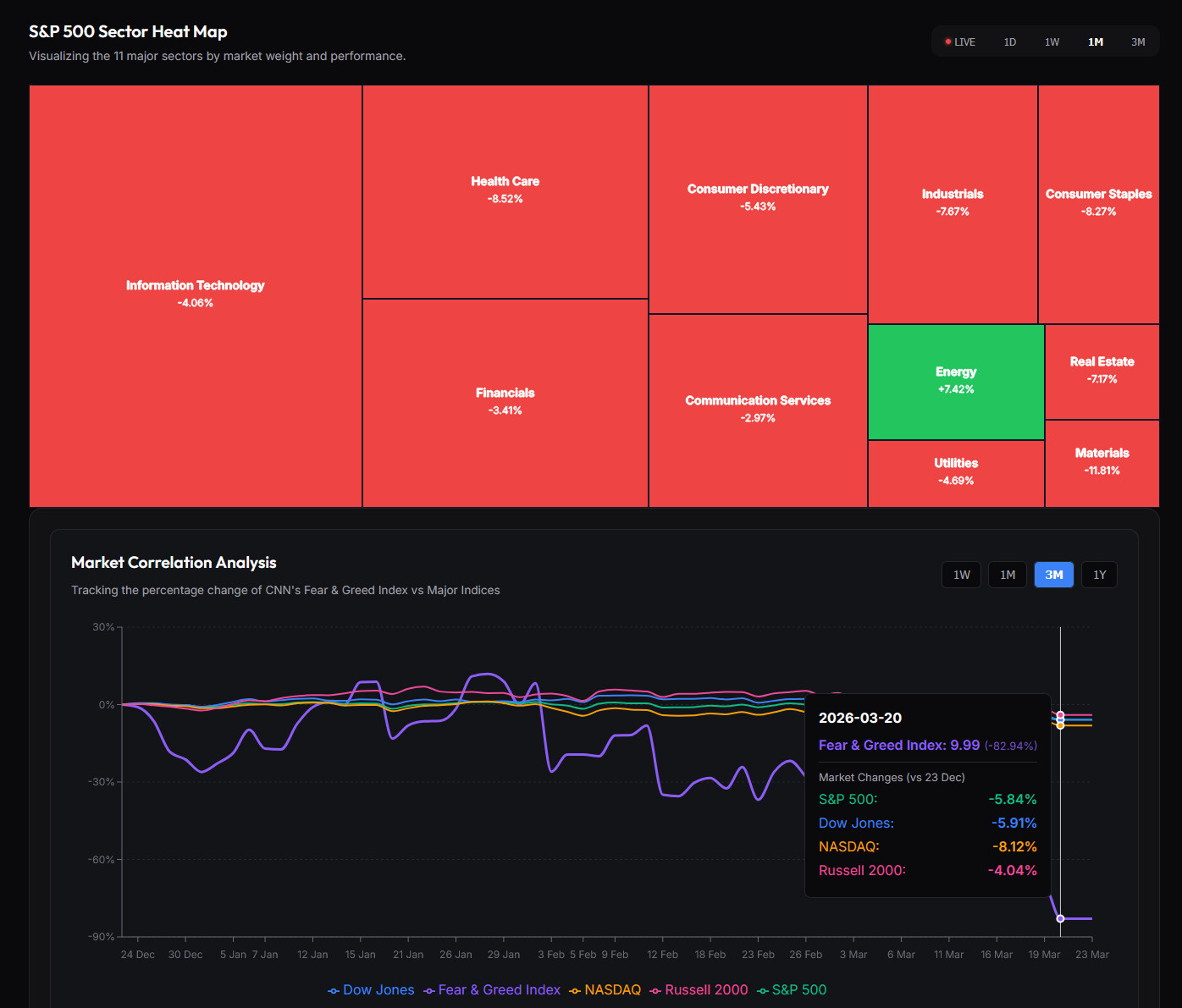
Task: Open the Health Care sector tile
Action: (505, 190)
